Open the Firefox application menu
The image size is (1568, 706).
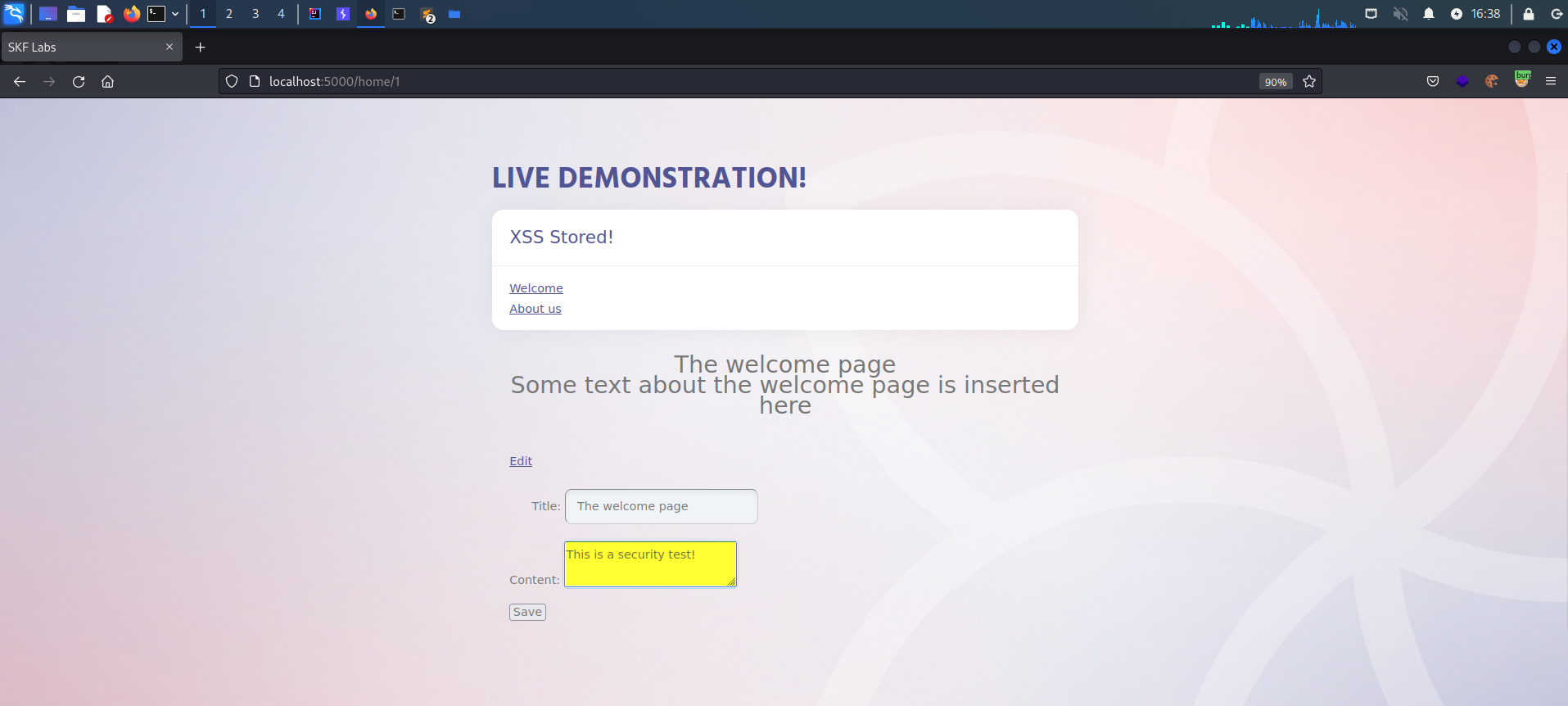coord(1551,81)
